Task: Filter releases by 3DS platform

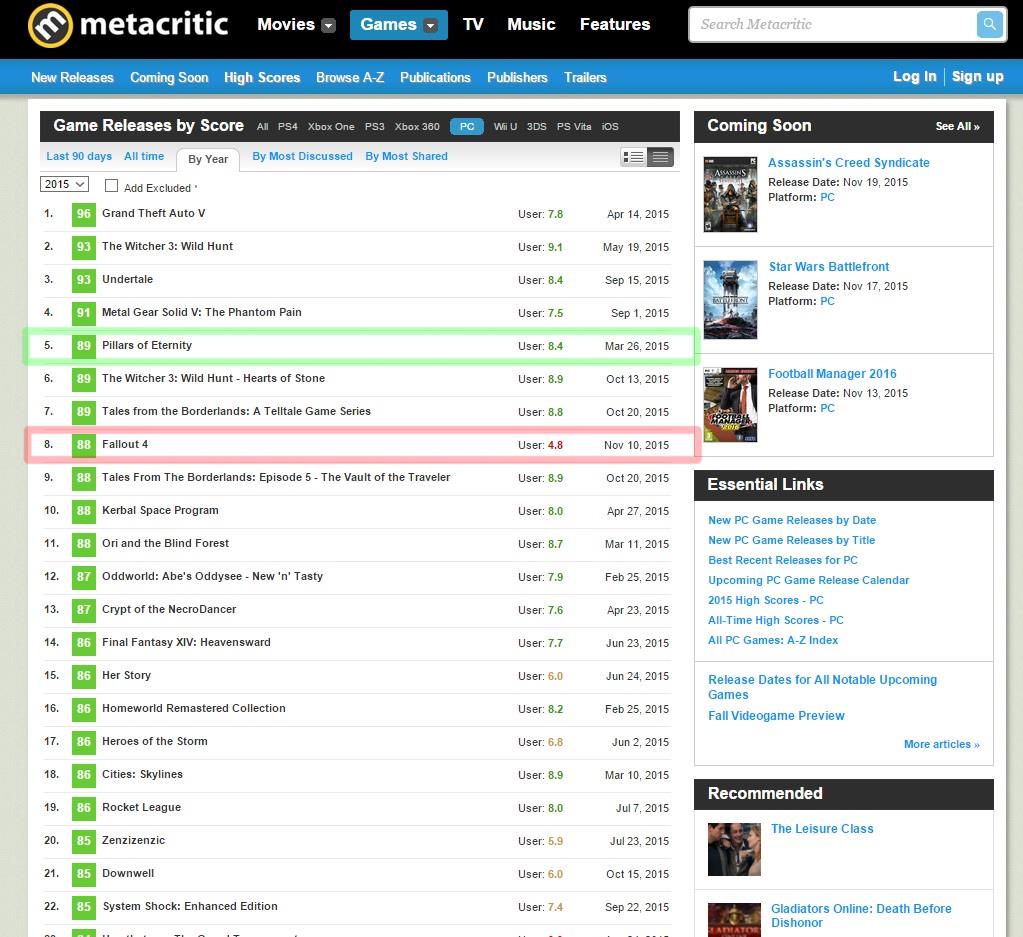Action: coord(536,127)
